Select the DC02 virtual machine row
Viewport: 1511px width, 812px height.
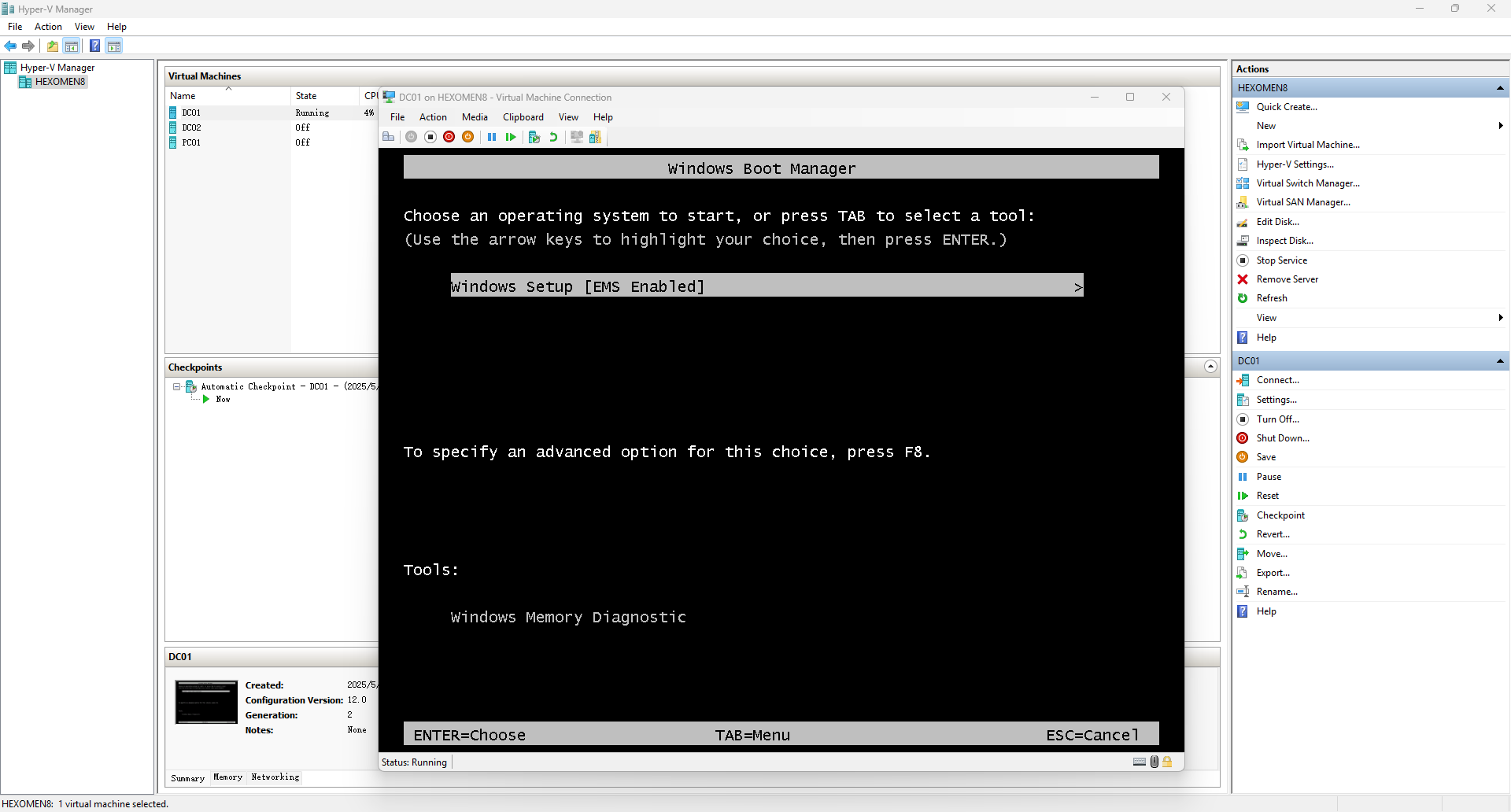click(272, 127)
